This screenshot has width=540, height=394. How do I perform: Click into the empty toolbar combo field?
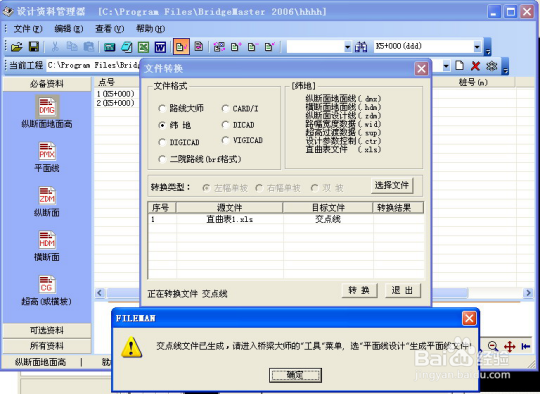coord(315,47)
